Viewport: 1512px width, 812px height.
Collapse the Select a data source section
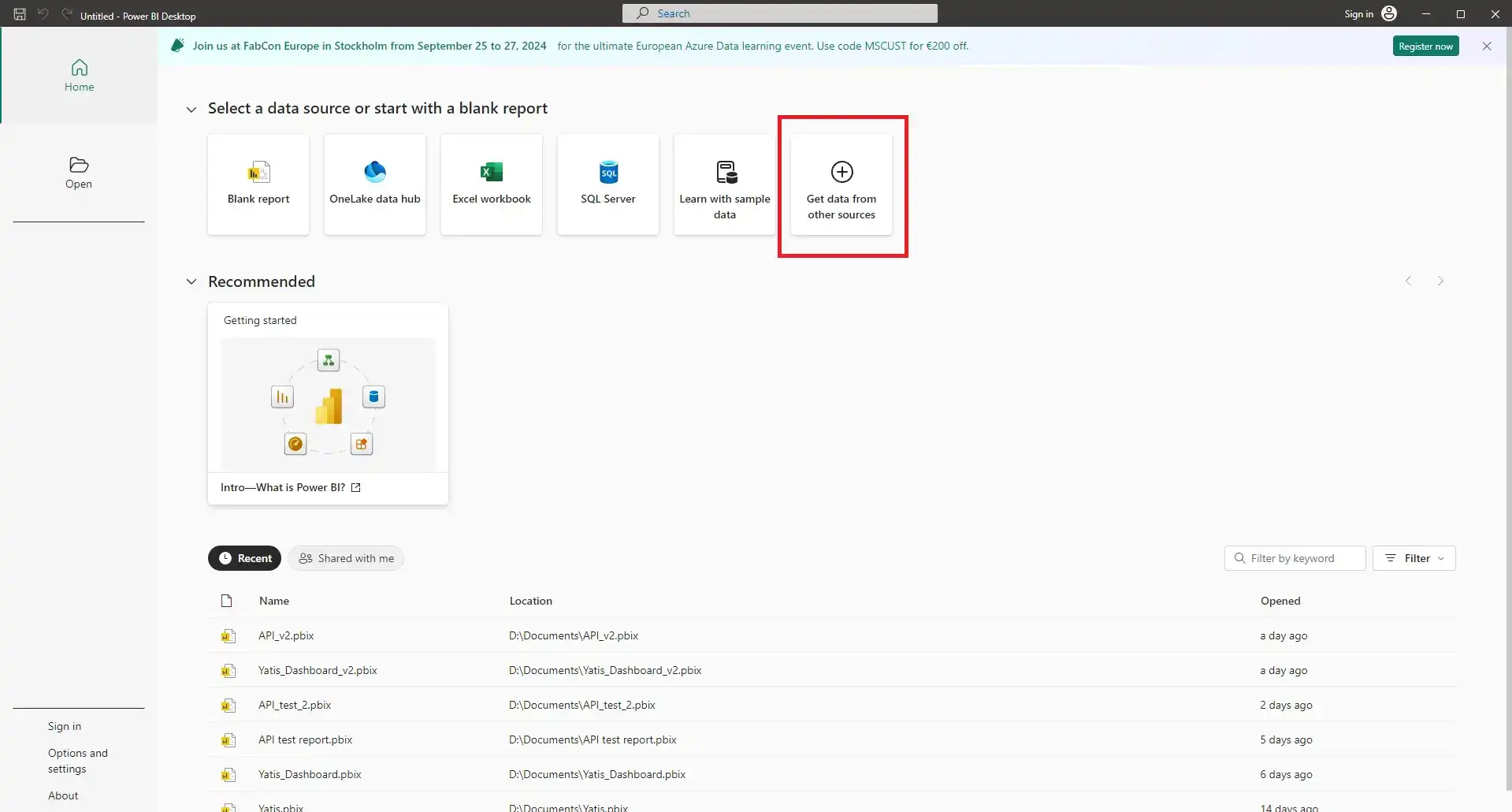191,109
